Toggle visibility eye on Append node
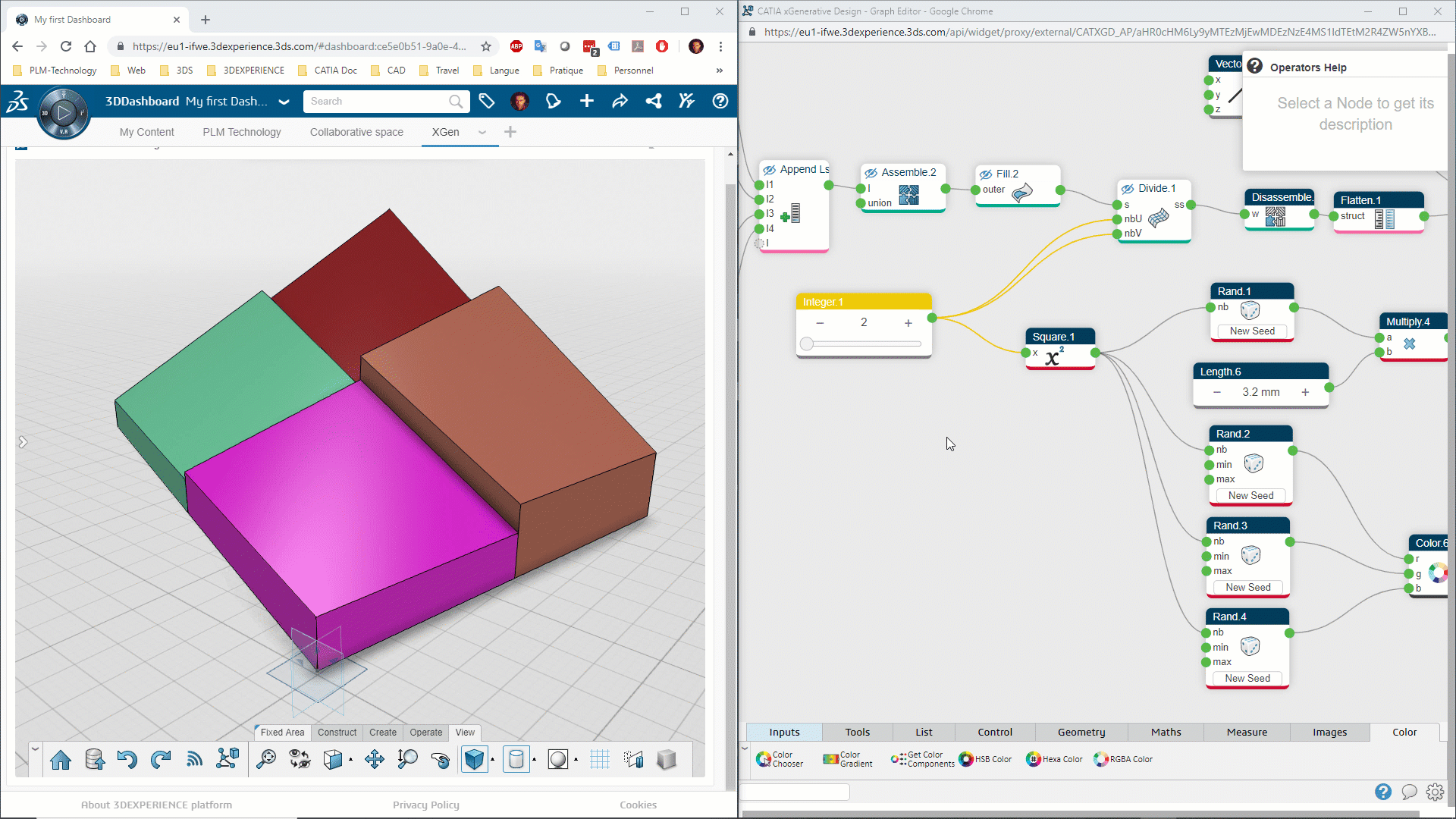This screenshot has width=1456, height=819. click(x=769, y=170)
